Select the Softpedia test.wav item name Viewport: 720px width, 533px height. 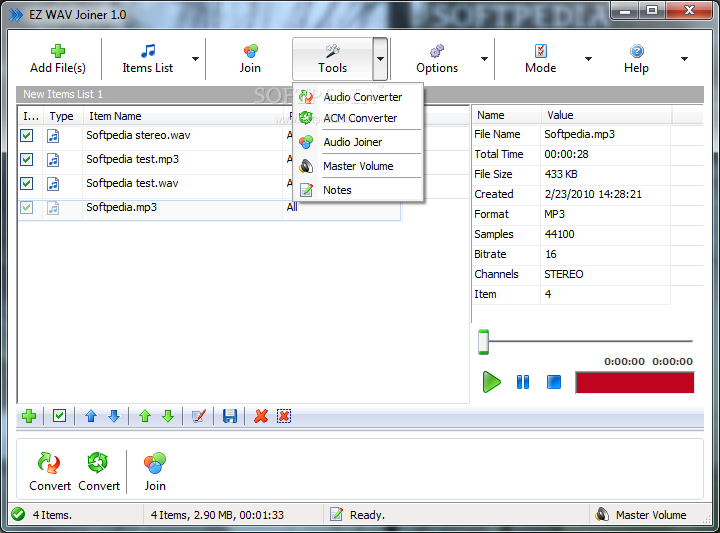pos(132,183)
